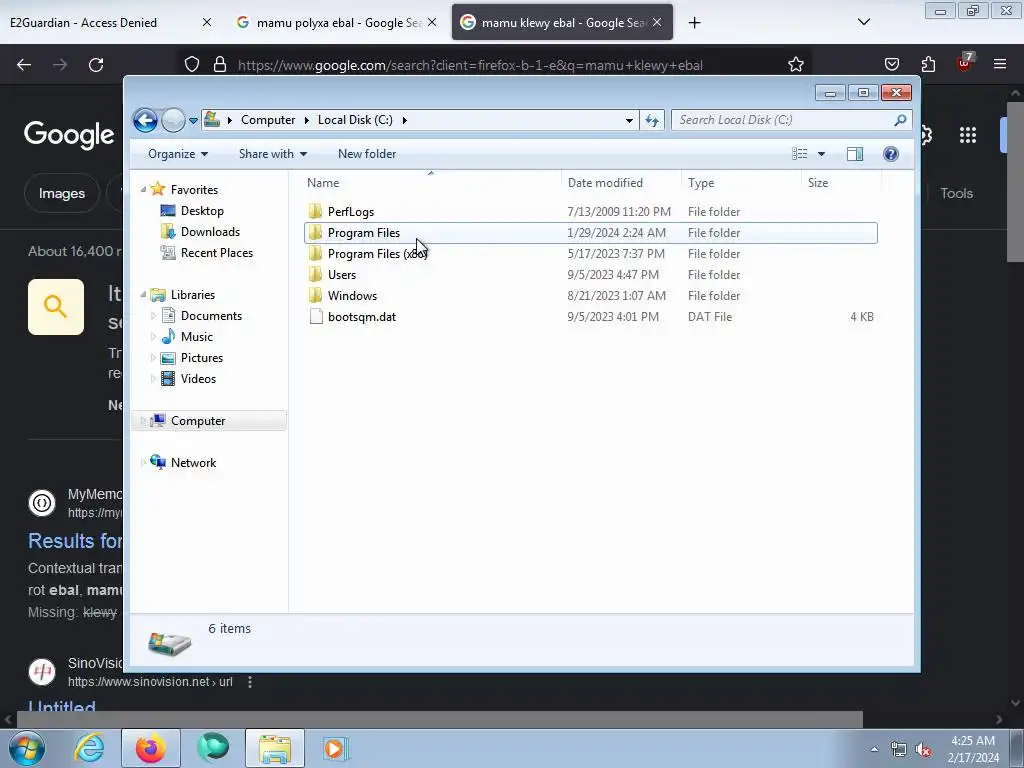Refresh the Local Disk (C:) folder view
Screen dimensions: 1024x768
tap(652, 120)
